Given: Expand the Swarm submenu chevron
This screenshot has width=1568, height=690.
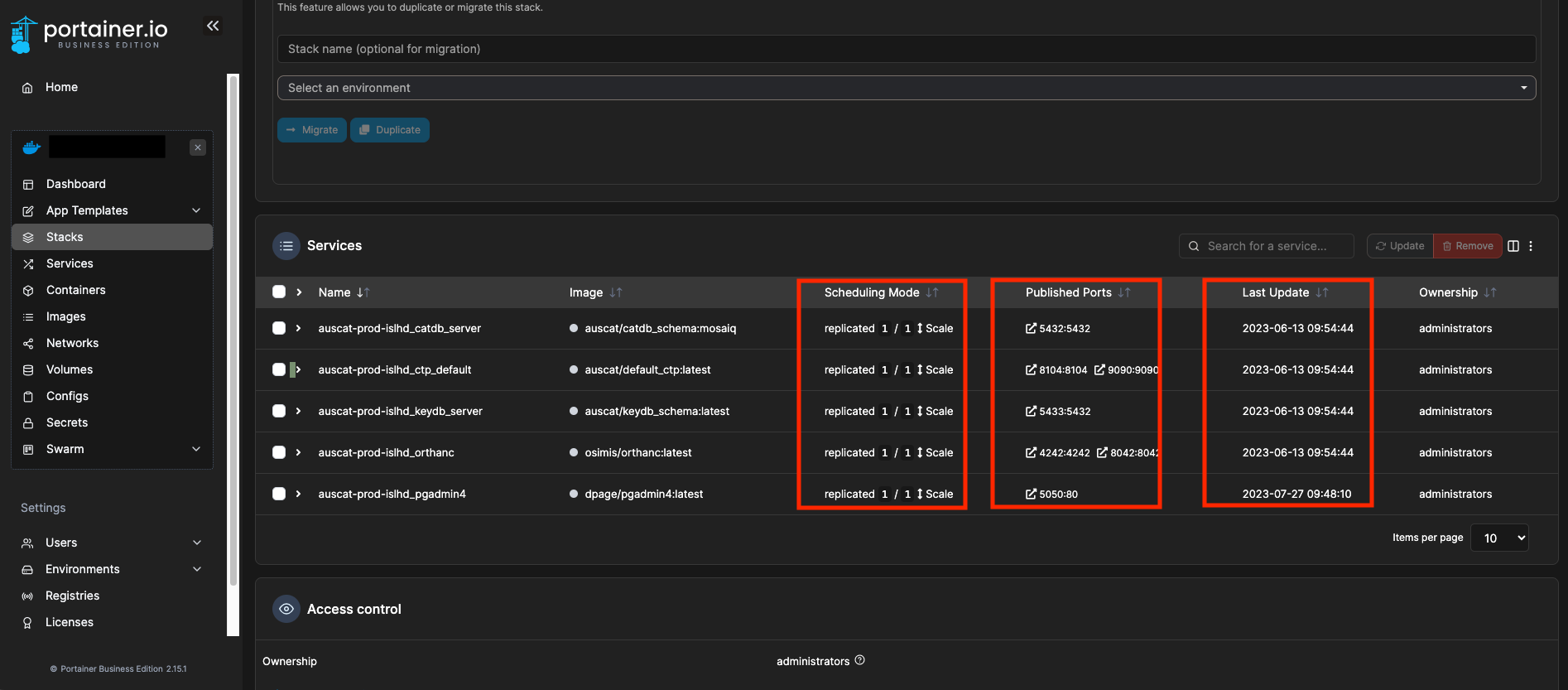Looking at the screenshot, I should tap(196, 449).
